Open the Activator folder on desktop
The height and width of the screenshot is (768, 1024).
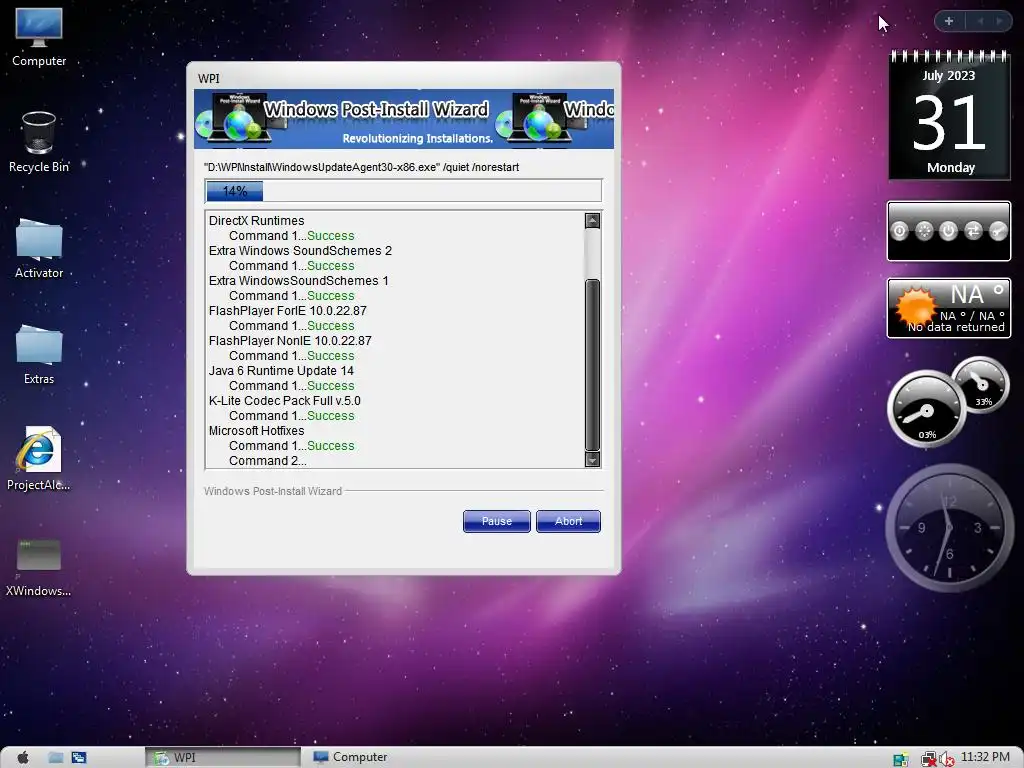coord(39,248)
